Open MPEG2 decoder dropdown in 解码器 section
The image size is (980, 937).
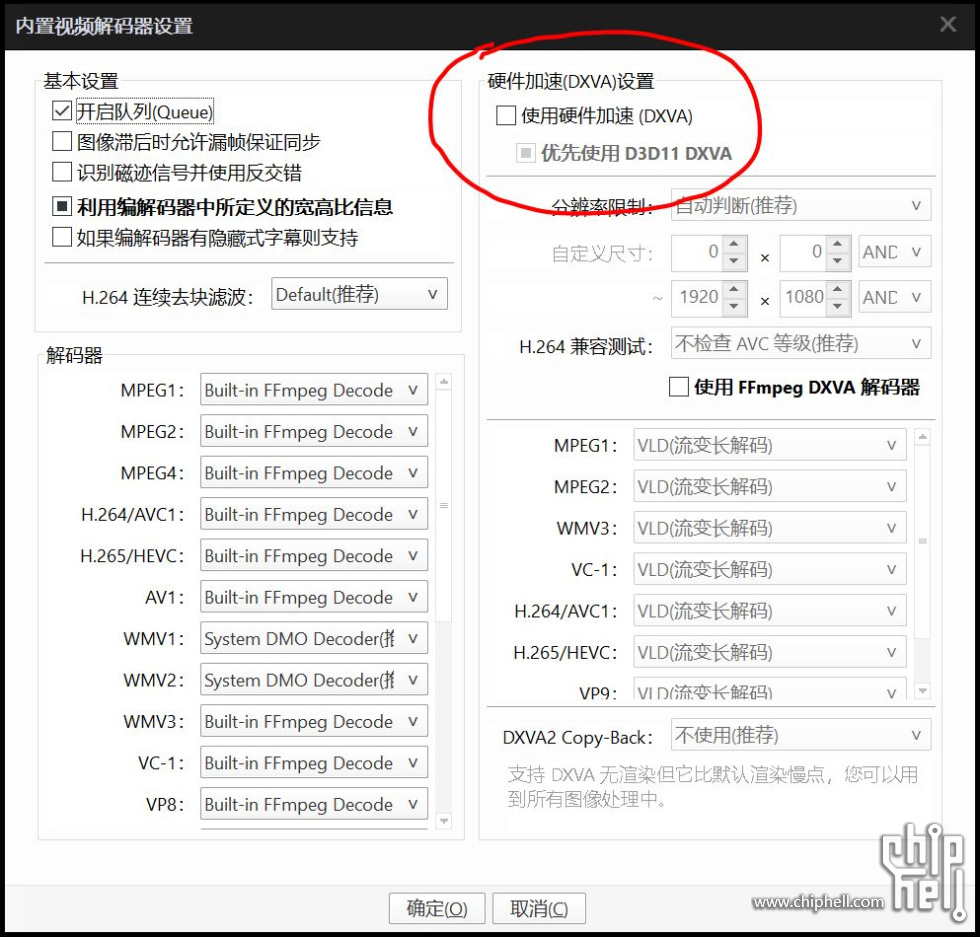pyautogui.click(x=314, y=431)
